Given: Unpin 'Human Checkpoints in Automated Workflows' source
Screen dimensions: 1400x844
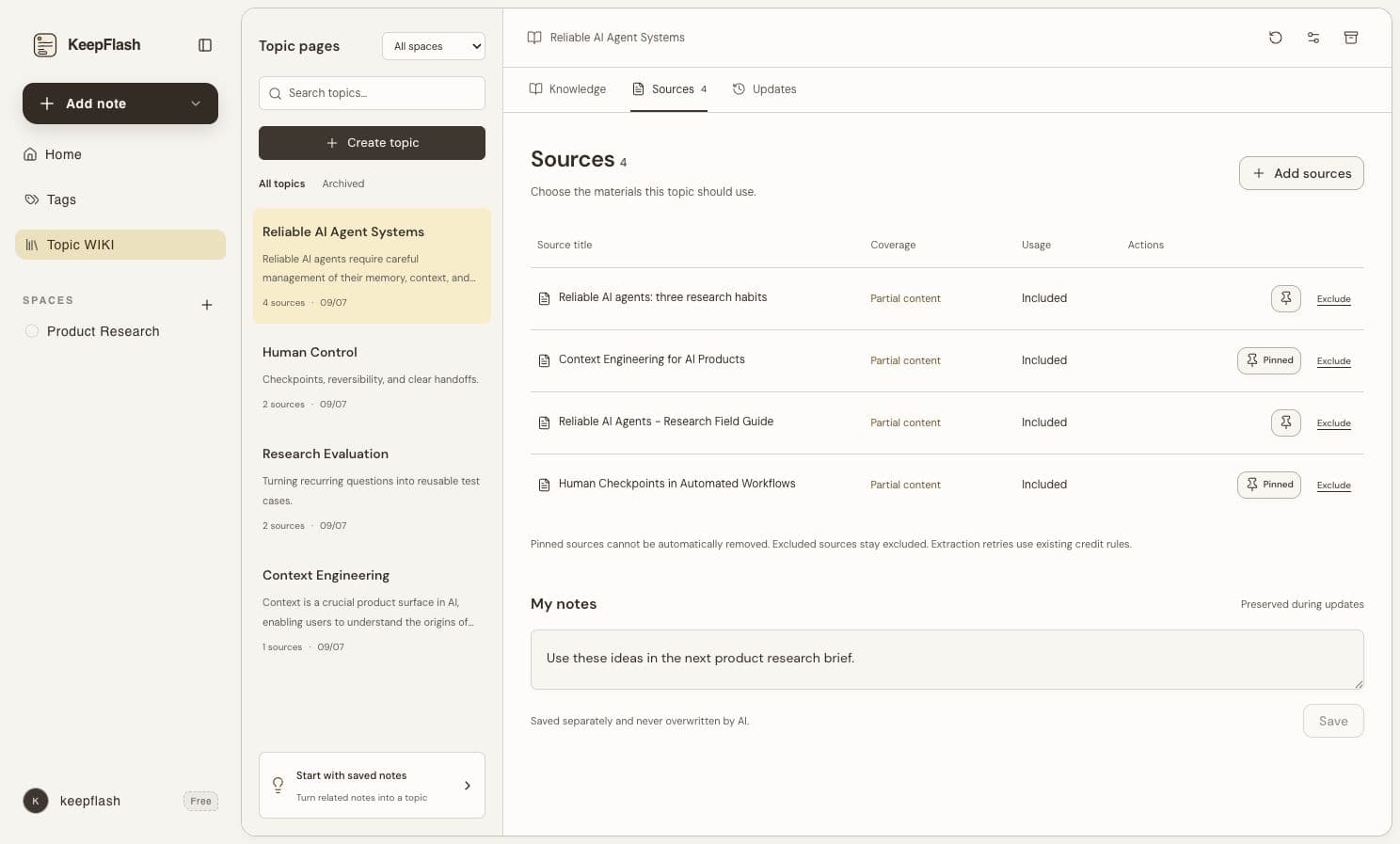Looking at the screenshot, I should (1269, 485).
